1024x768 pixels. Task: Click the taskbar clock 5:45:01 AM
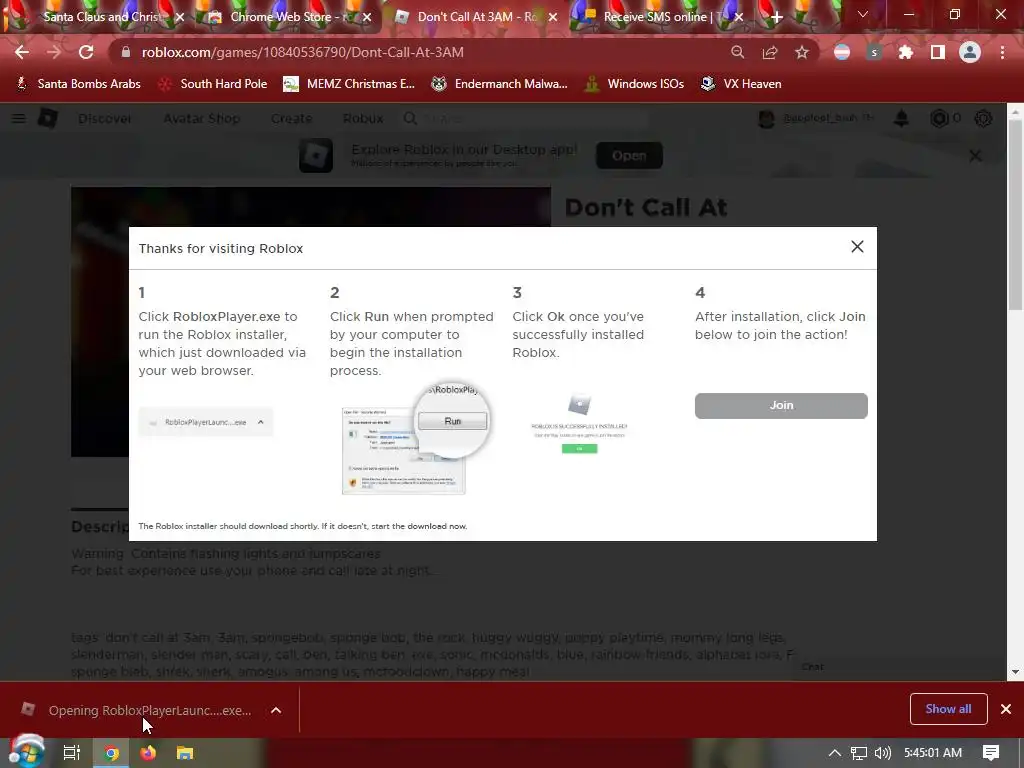click(x=933, y=753)
